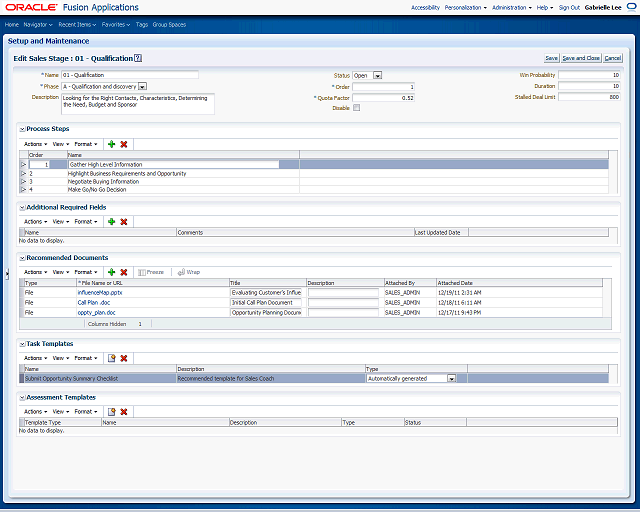This screenshot has height=512, width=640.
Task: Expand step 4 Make Go/No Go Decision row
Action: click(23, 190)
